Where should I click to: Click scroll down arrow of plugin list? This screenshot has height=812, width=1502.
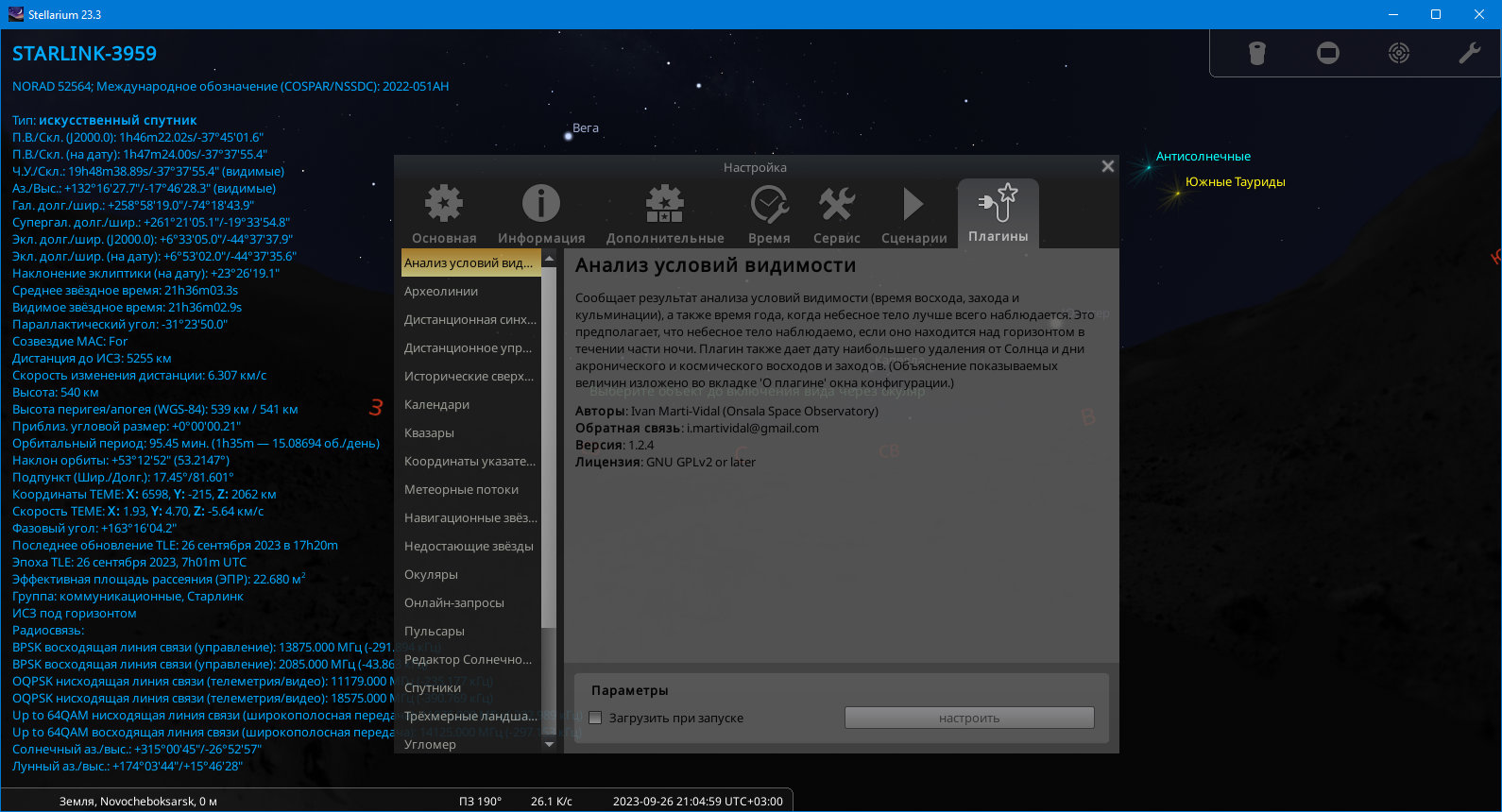(x=549, y=744)
